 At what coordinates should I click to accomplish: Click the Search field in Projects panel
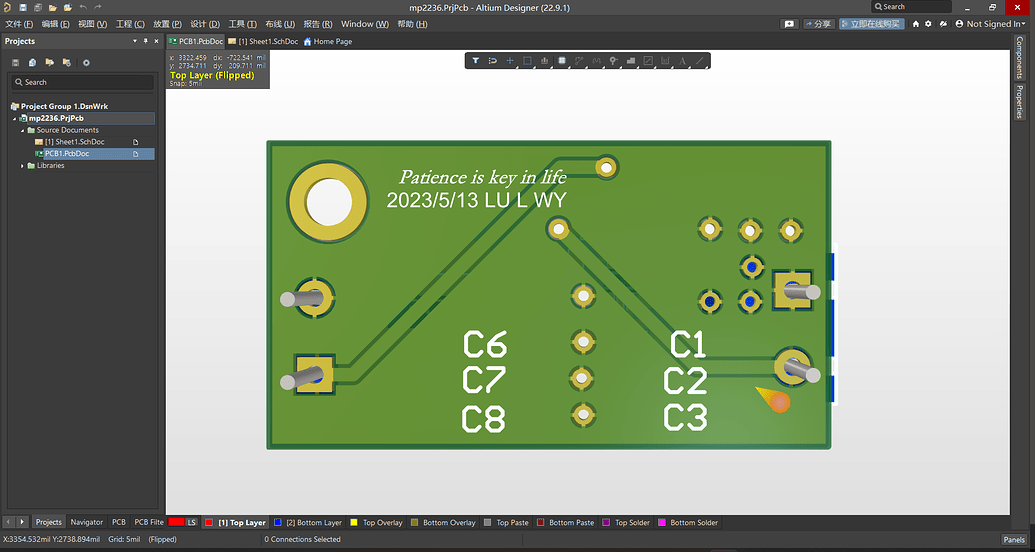pos(85,82)
